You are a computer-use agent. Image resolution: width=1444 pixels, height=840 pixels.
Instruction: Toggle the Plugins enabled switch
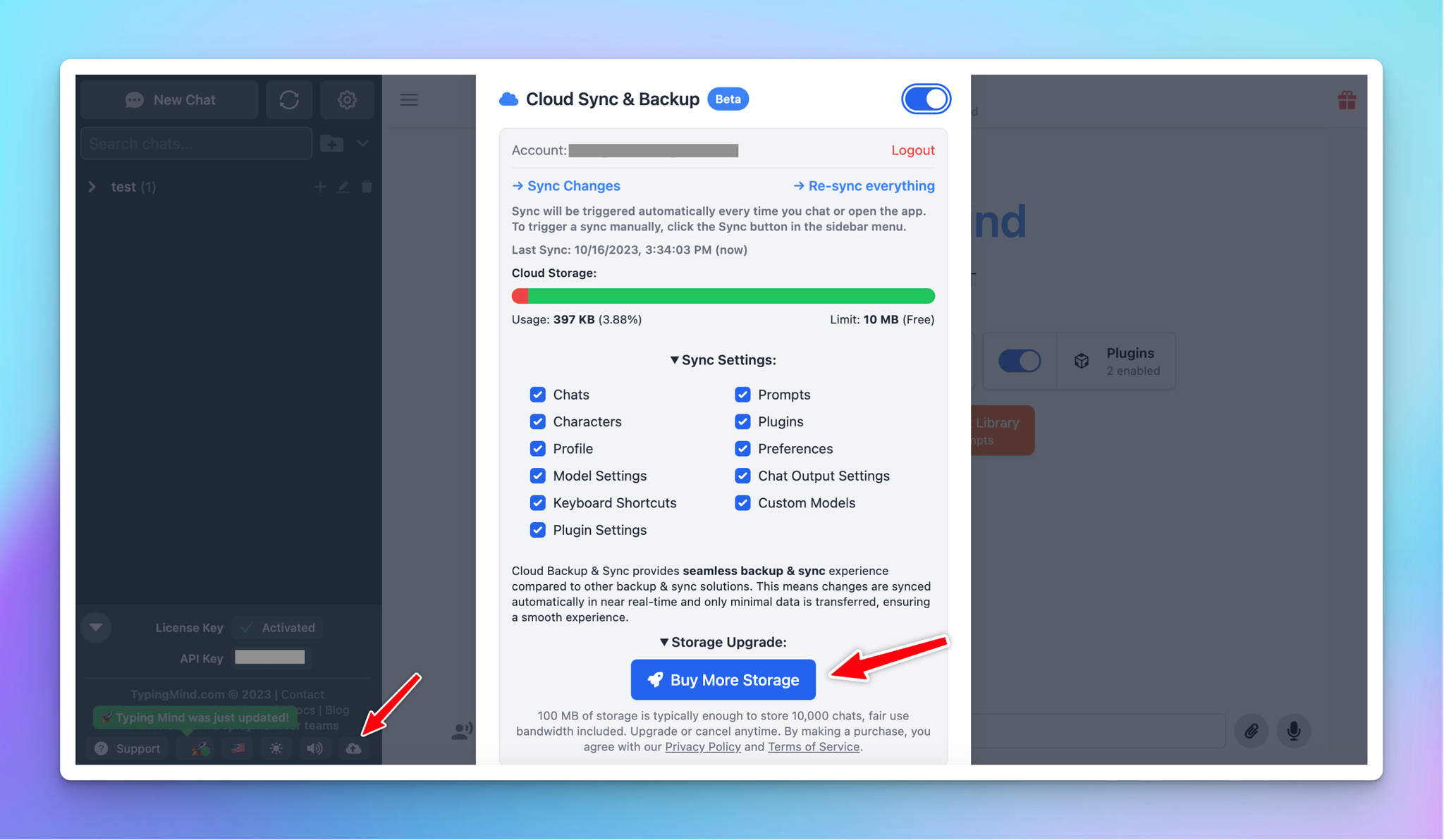1020,362
